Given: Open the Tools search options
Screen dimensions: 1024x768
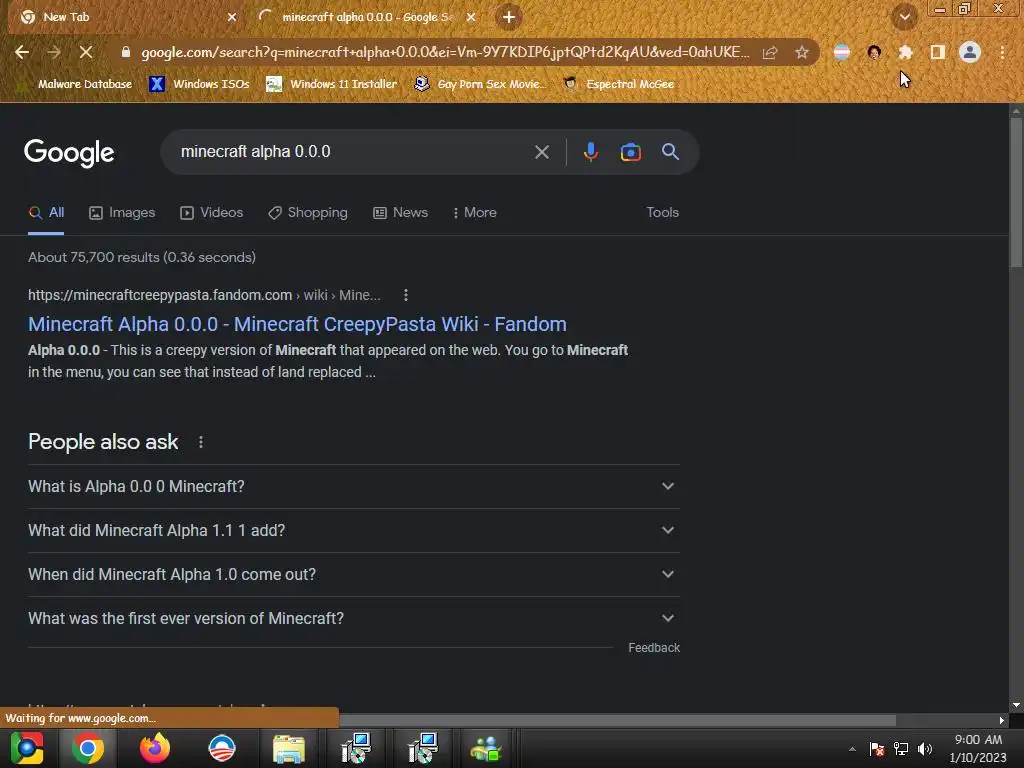Looking at the screenshot, I should coord(662,213).
